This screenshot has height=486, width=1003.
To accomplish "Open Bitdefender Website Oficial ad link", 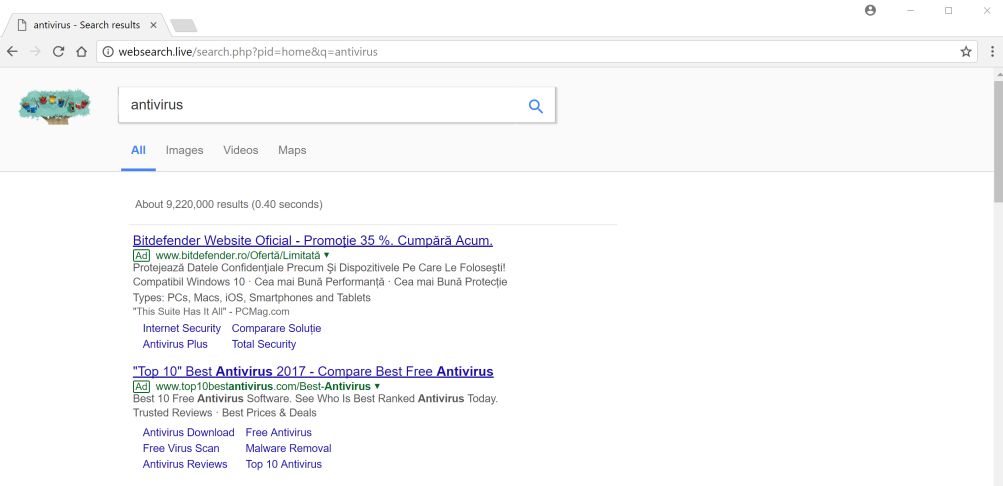I will 313,241.
